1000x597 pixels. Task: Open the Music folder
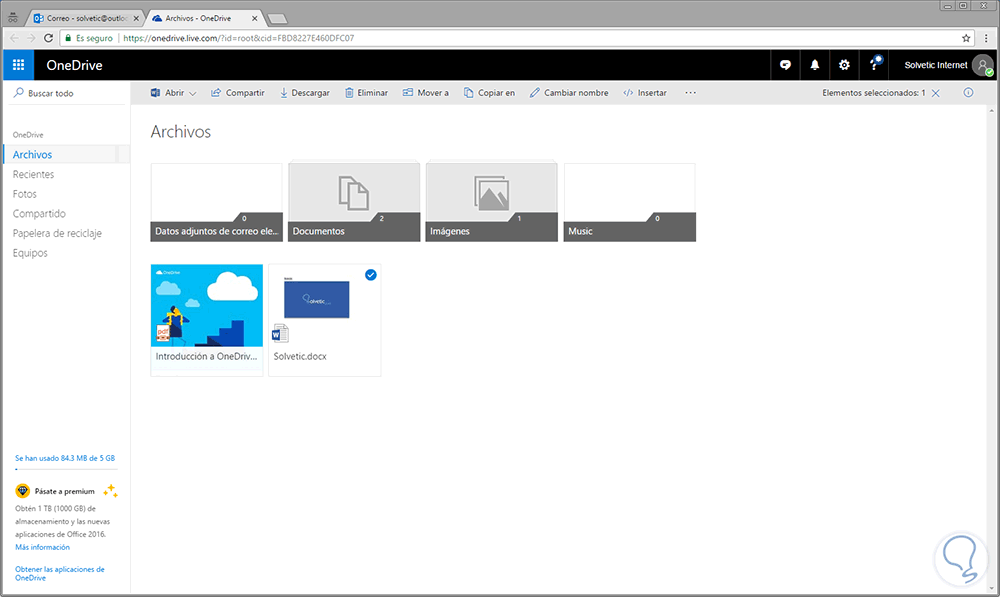click(629, 202)
